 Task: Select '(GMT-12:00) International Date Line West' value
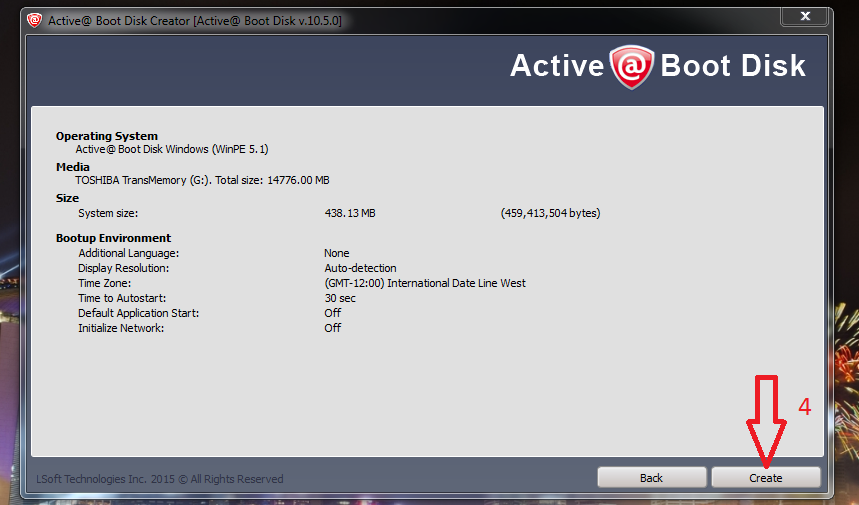click(x=425, y=283)
